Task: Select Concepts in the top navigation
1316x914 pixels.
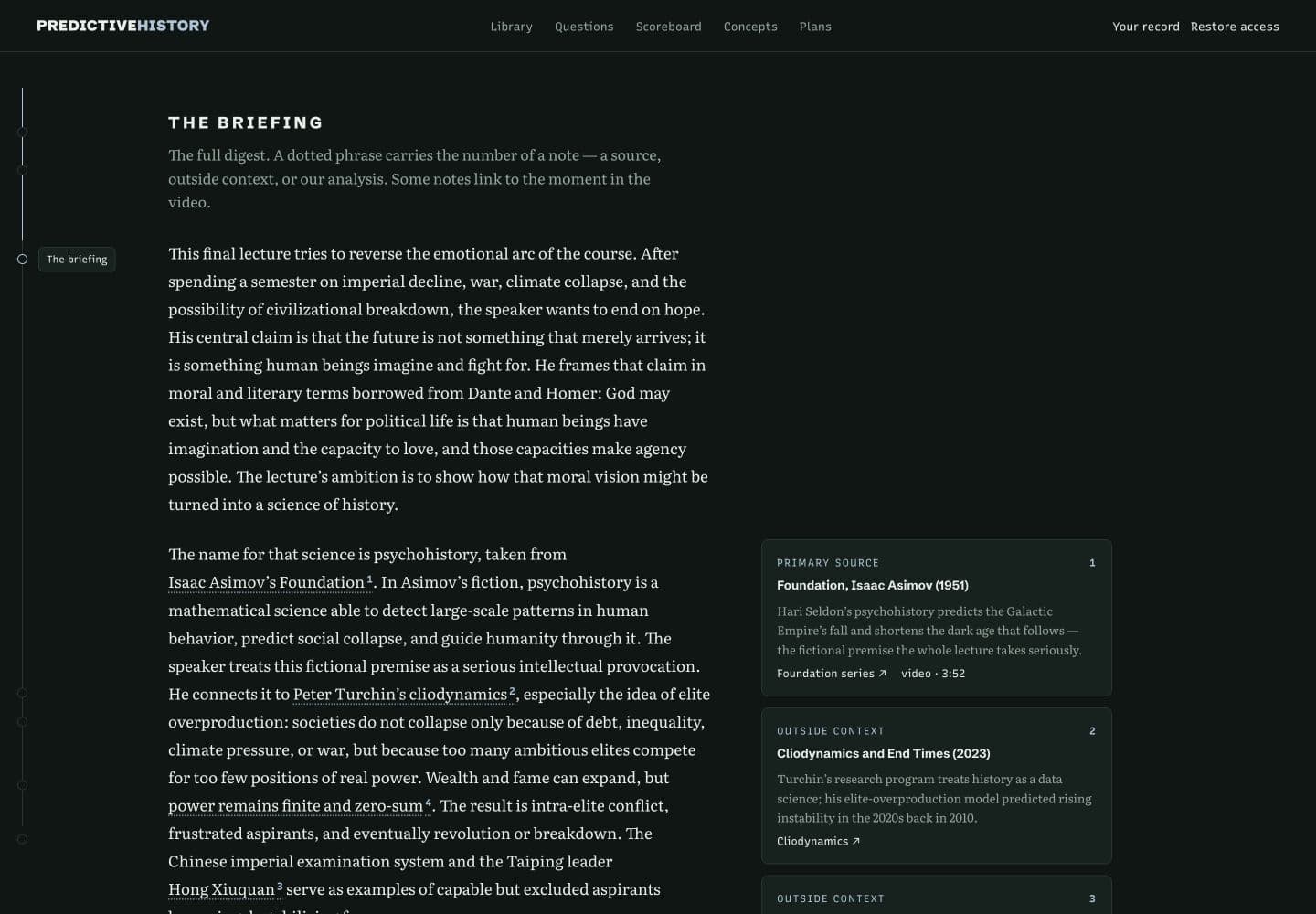Action: 750,27
